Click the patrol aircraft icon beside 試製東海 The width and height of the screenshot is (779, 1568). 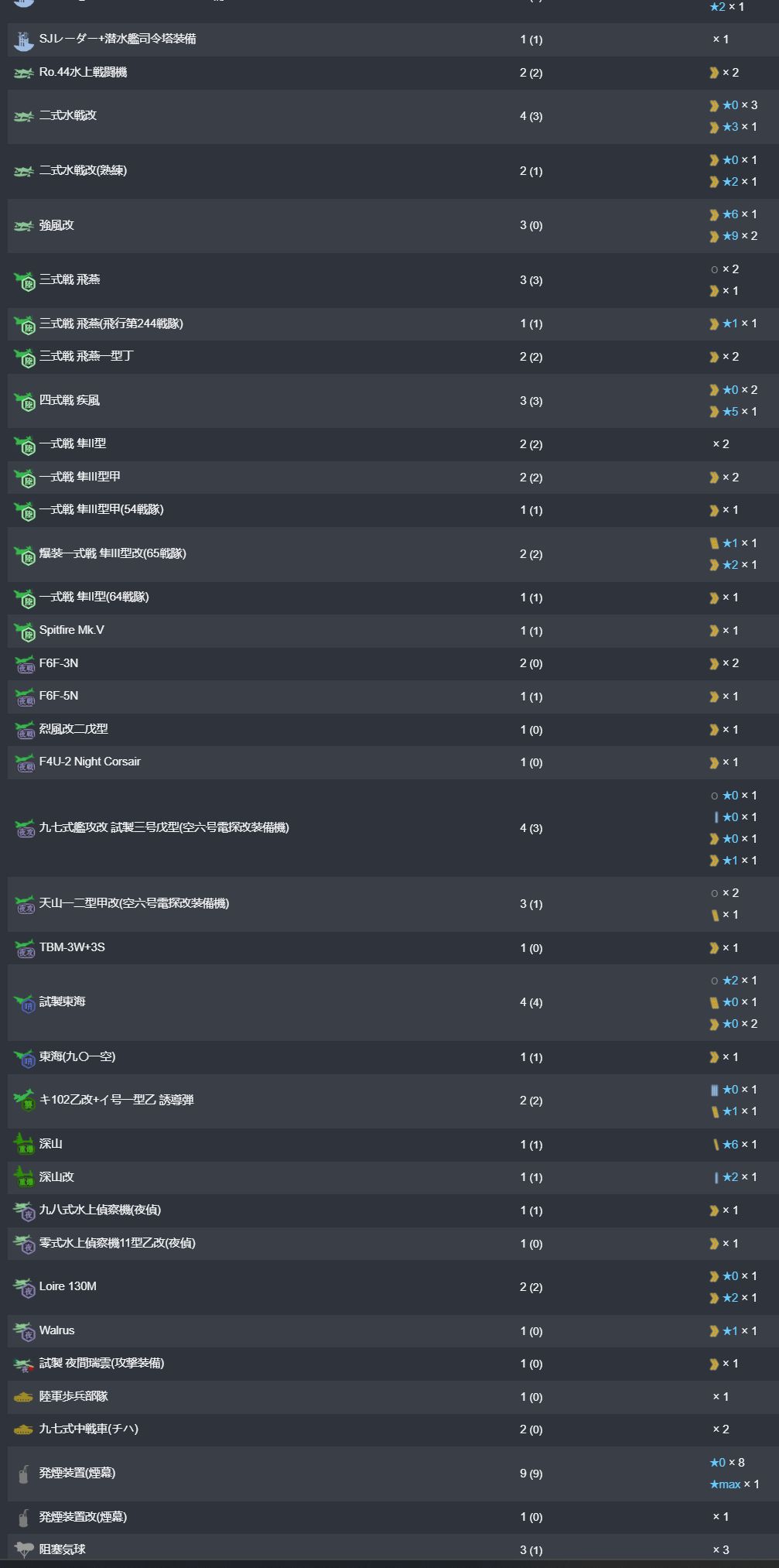coord(24,1003)
